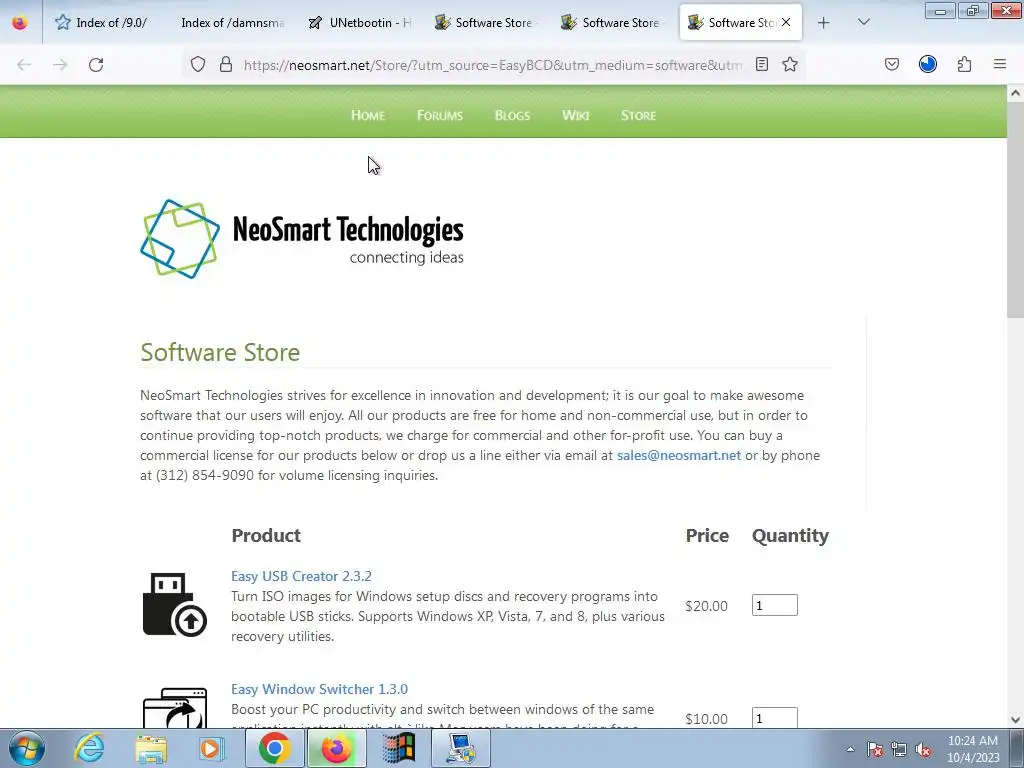The image size is (1024, 768).
Task: Go forward to the next page
Action: tap(60, 65)
